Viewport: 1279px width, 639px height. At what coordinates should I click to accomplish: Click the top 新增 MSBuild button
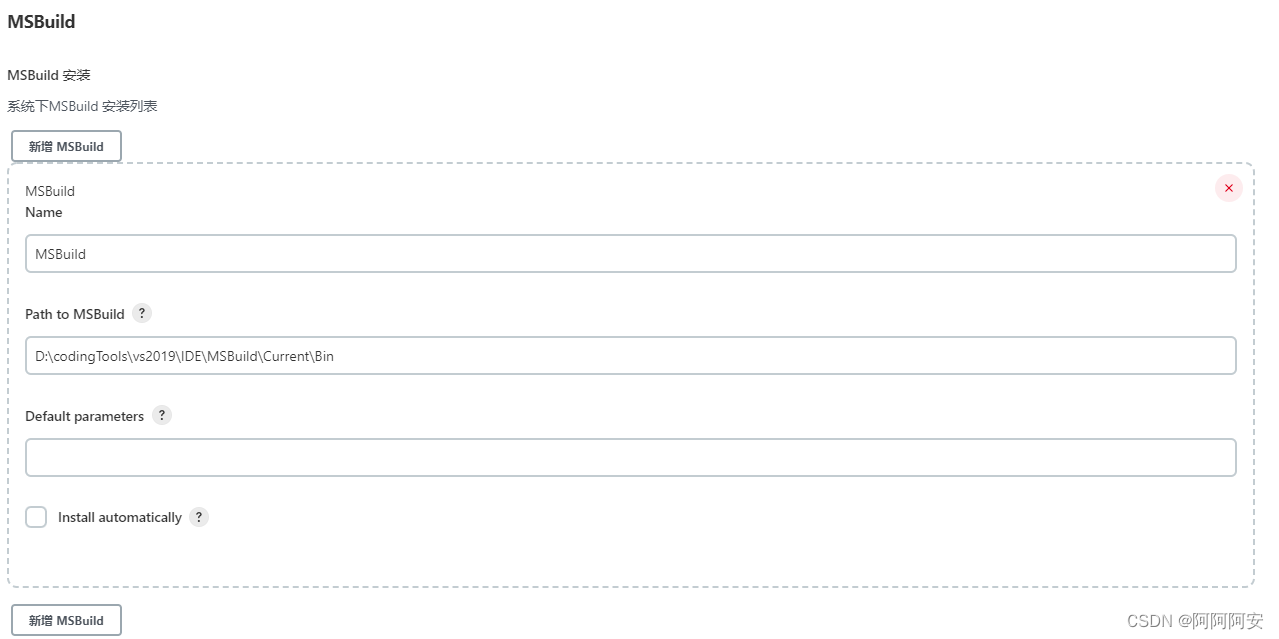pos(66,145)
